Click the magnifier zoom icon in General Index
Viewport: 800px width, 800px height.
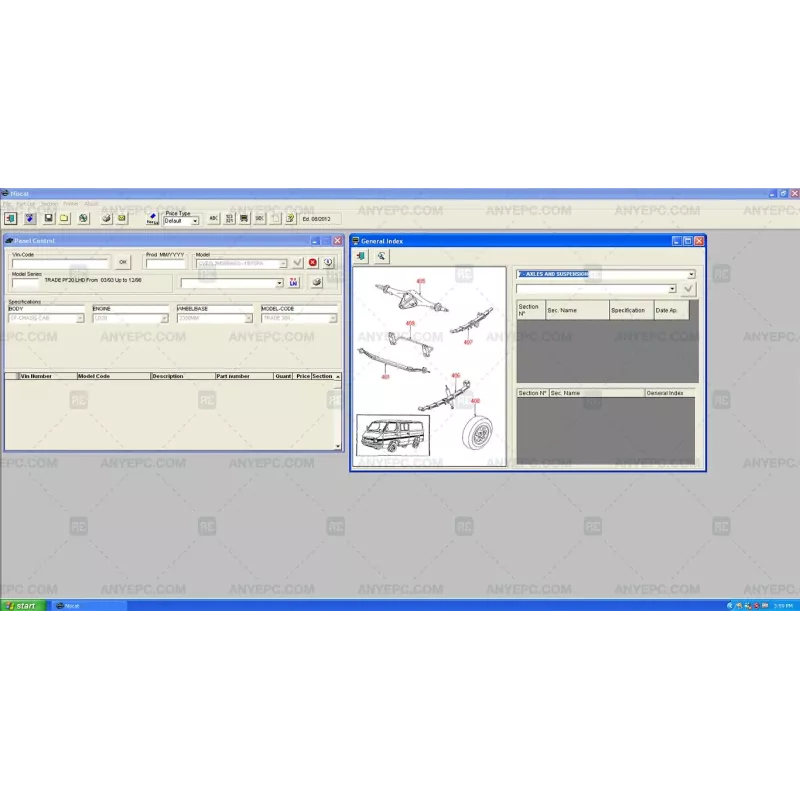click(381, 255)
